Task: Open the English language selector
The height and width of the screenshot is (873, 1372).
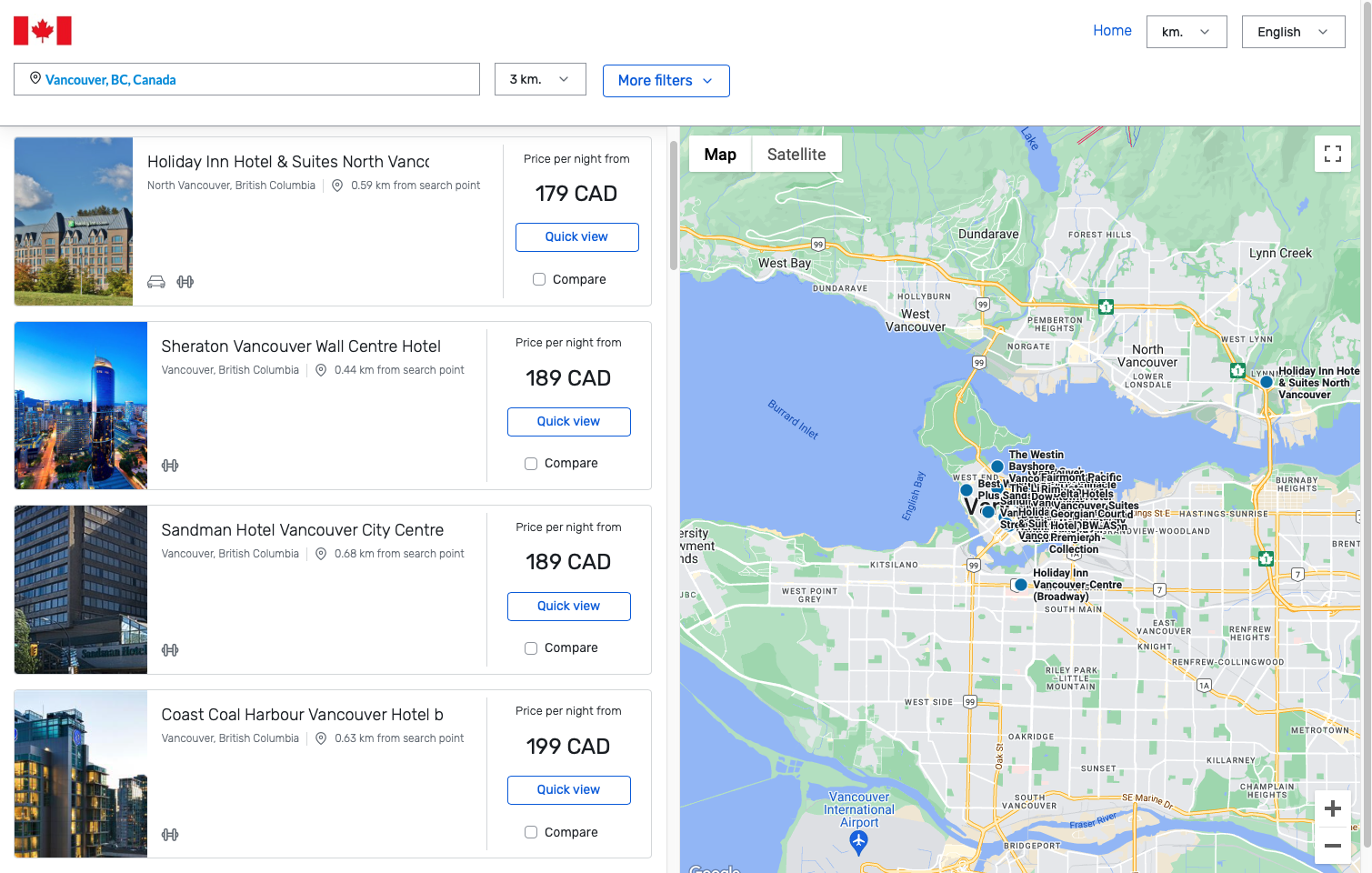Action: point(1293,31)
